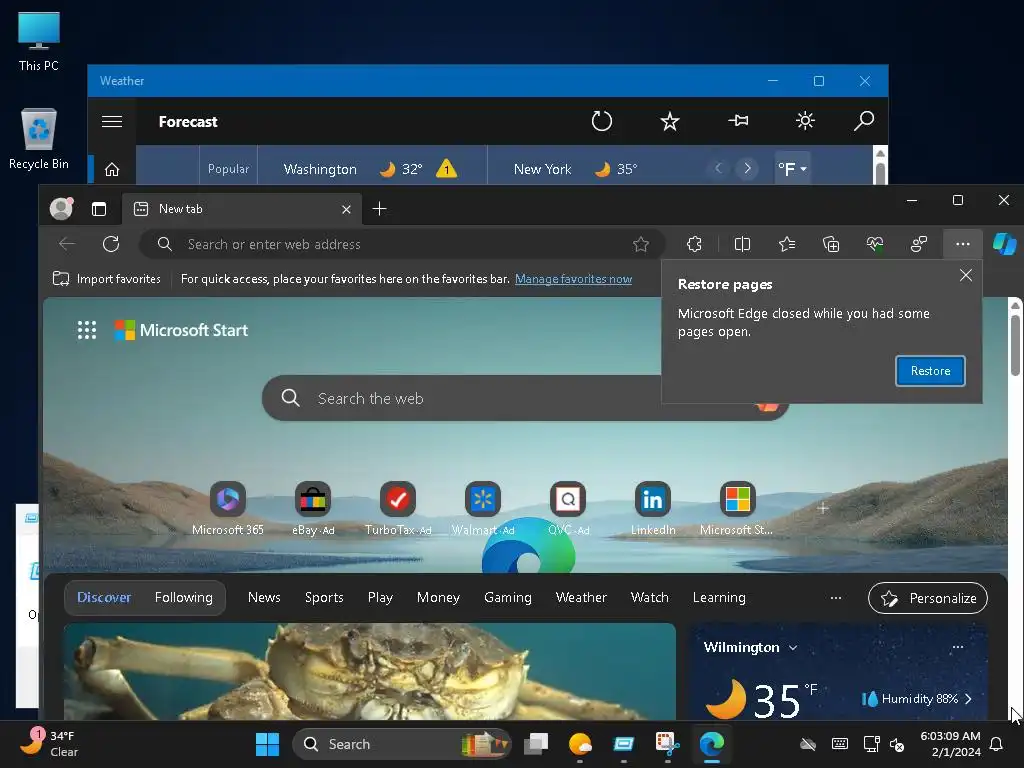
Task: Toggle Weather app theme with sun icon
Action: coord(805,121)
